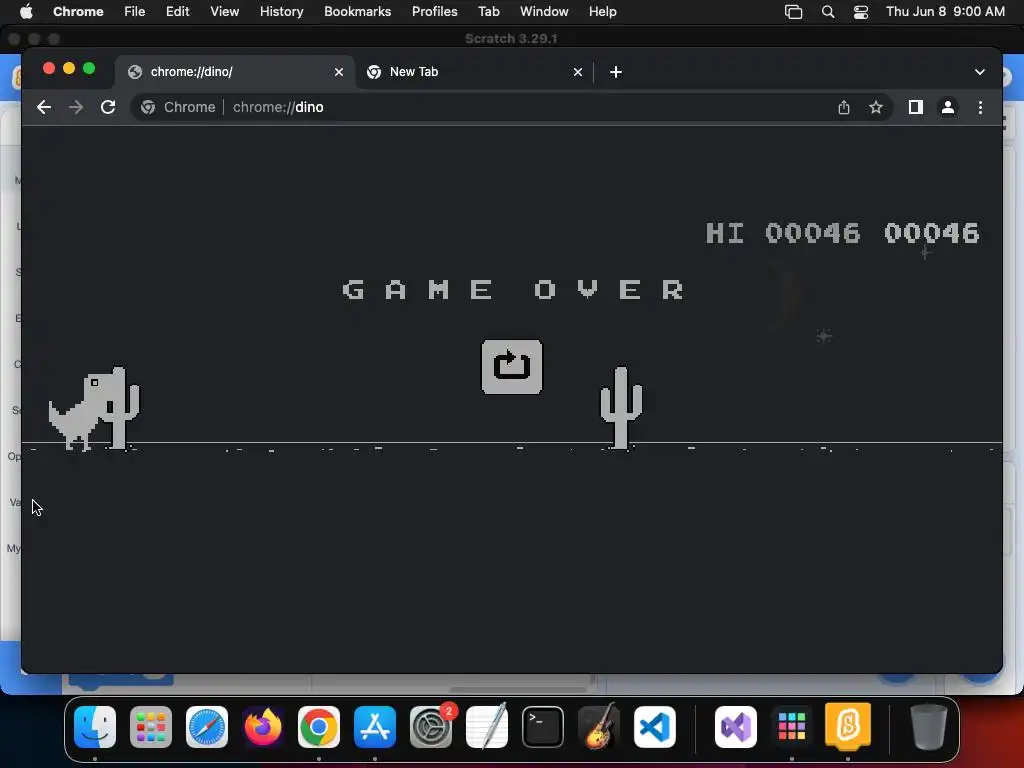Open the File menu
Viewport: 1024px width, 768px height.
click(x=135, y=11)
